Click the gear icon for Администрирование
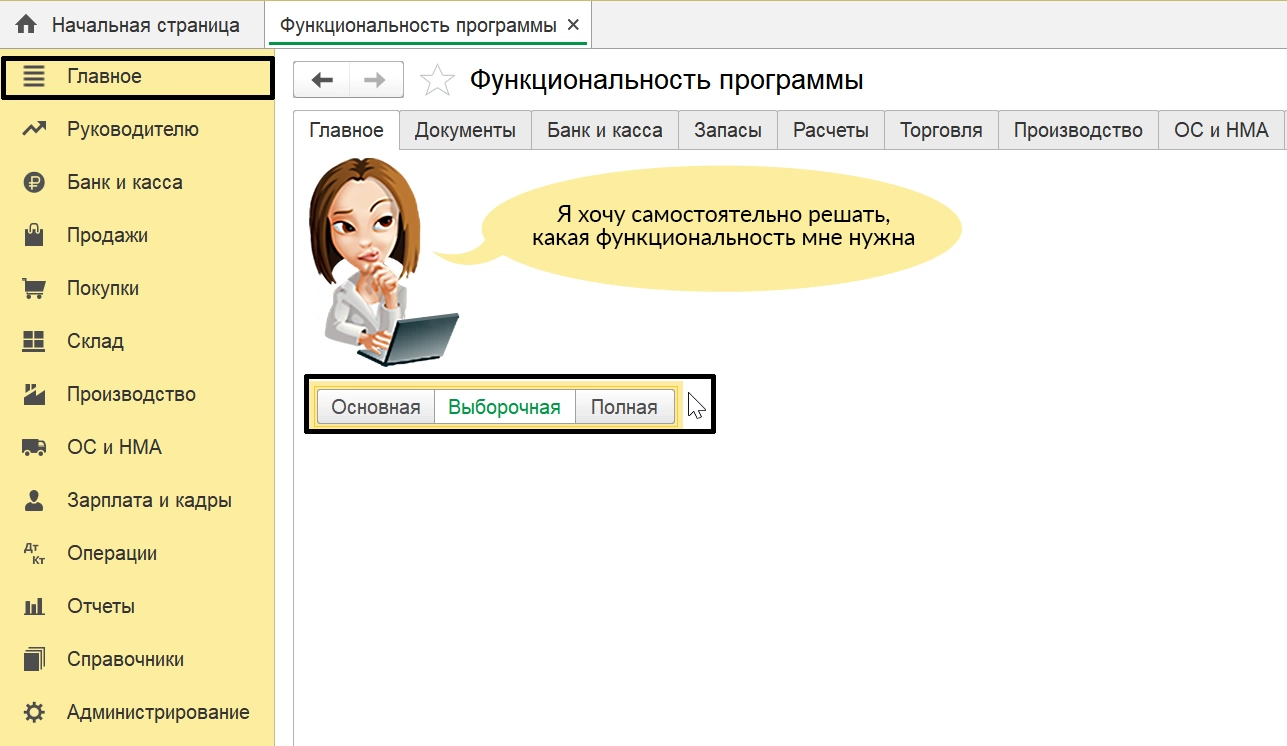This screenshot has height=746, width=1287. [x=35, y=713]
